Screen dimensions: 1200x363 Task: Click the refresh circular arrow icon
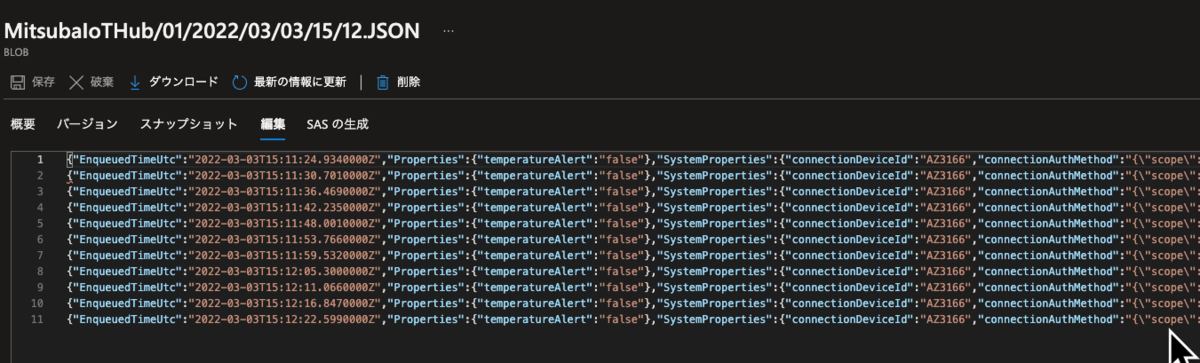click(239, 82)
